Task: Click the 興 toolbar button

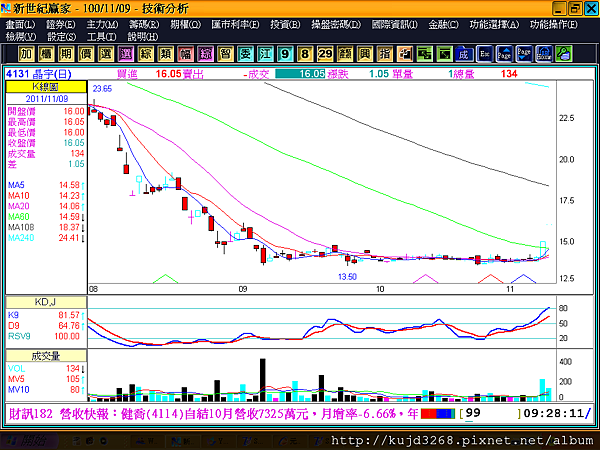Action: (364, 54)
